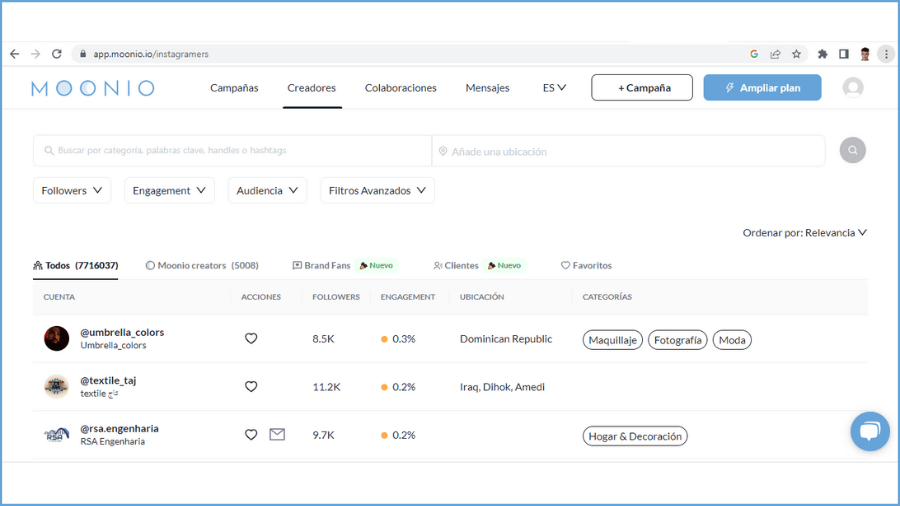Viewport: 900px width, 506px height.
Task: Click the Fotografía category tag
Action: click(x=678, y=340)
